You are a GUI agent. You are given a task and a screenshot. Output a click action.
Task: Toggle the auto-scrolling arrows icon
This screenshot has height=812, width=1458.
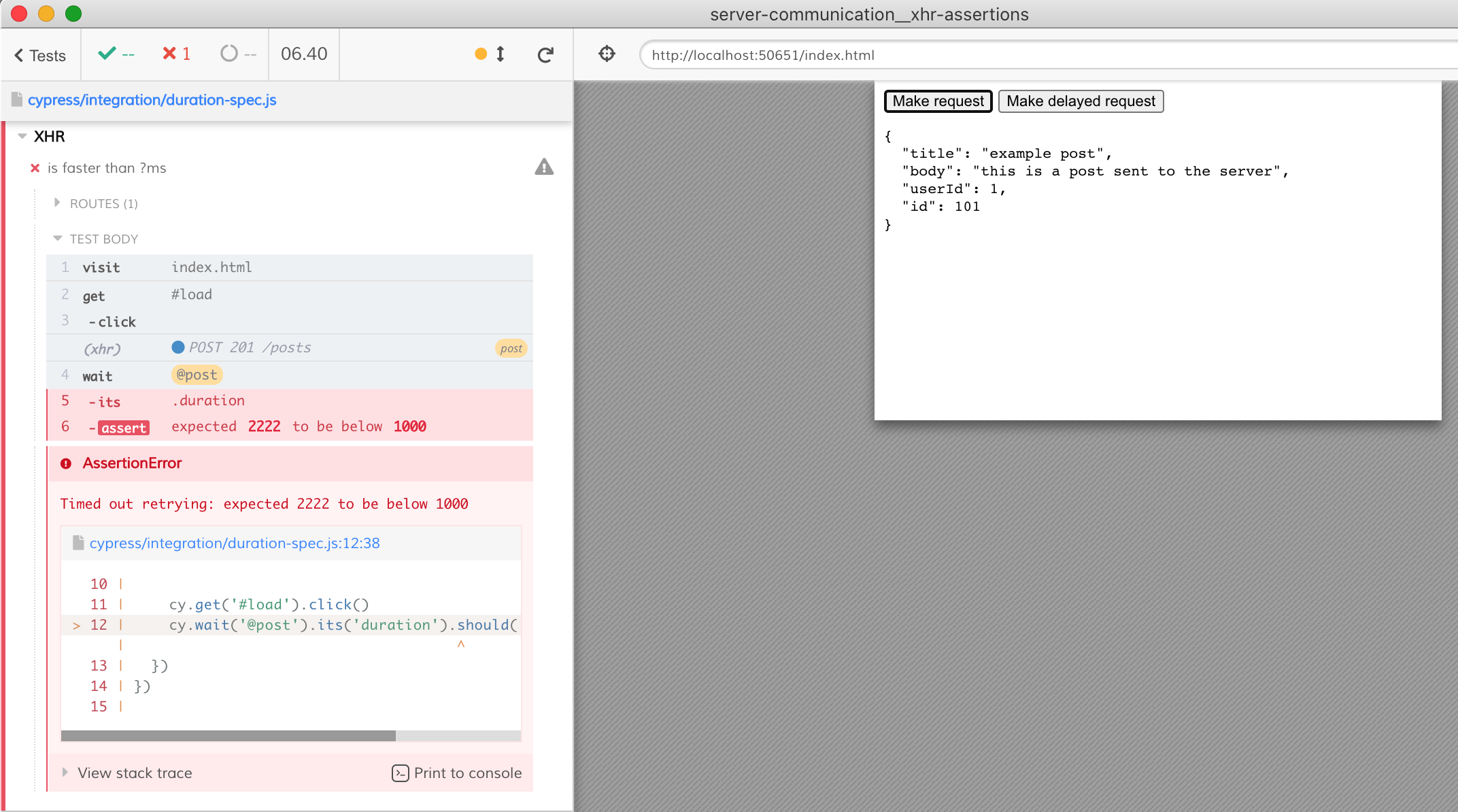pos(500,54)
